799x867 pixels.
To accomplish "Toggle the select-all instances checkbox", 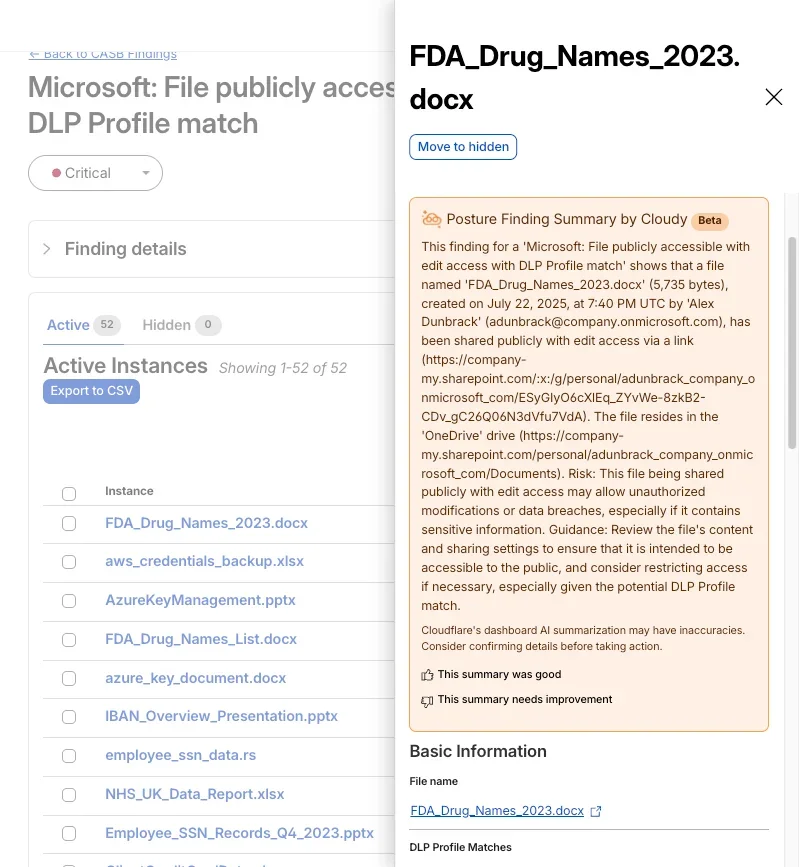I will click(x=69, y=493).
